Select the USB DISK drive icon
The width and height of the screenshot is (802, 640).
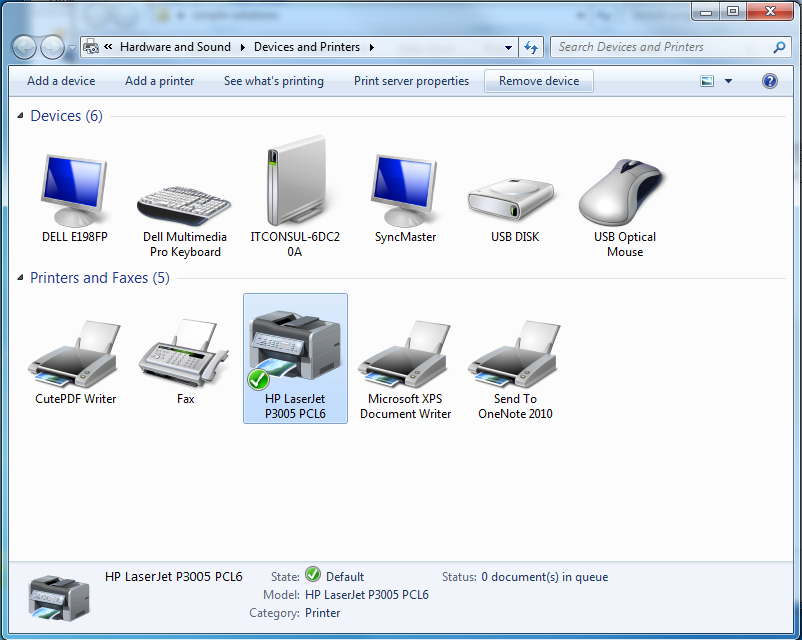point(515,198)
